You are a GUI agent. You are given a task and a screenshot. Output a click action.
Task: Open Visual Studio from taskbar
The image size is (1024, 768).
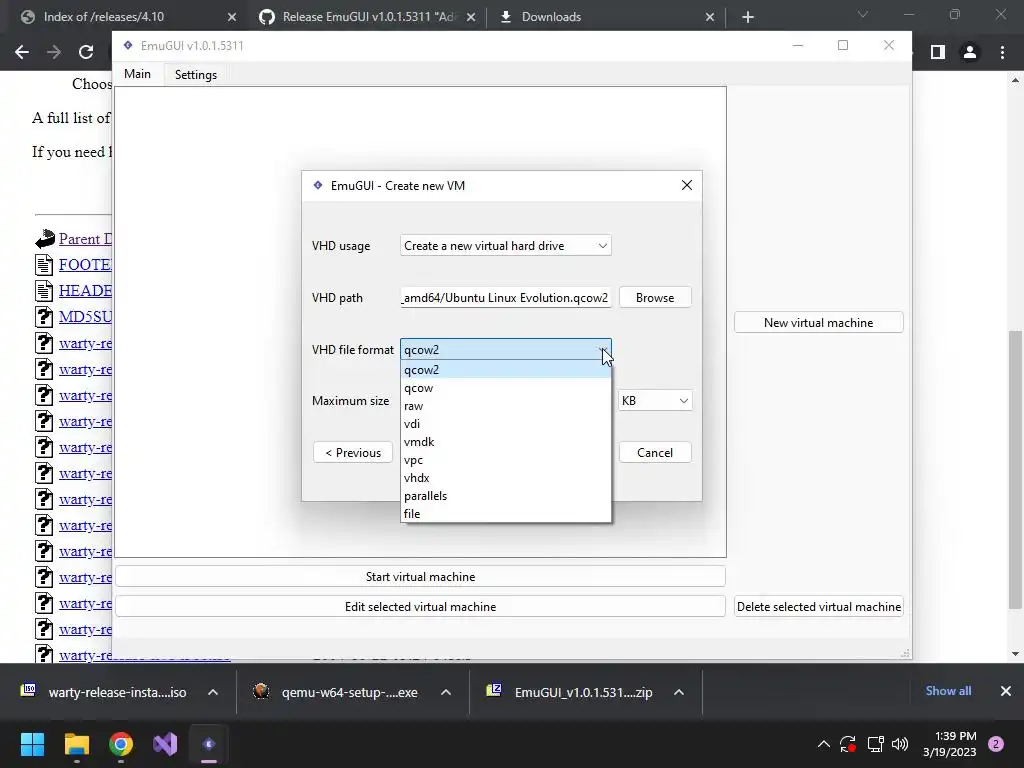[x=165, y=744]
